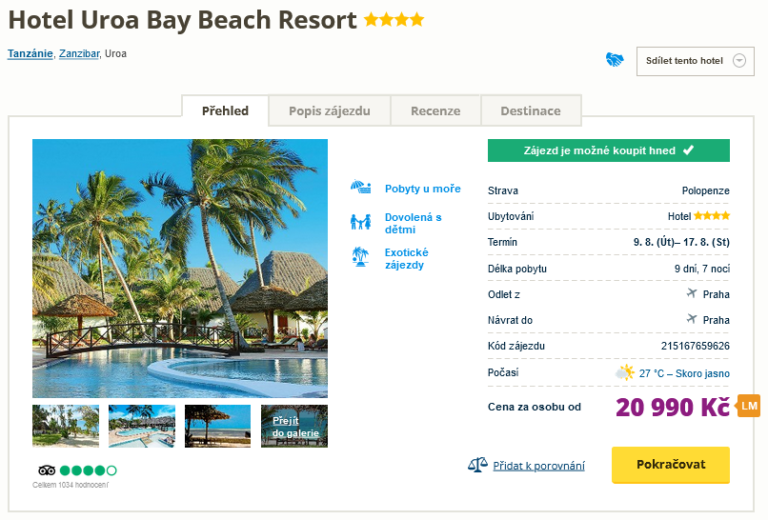Image resolution: width=768 pixels, height=520 pixels.
Task: Follow the Zanzibar breadcrumb link
Action: (x=79, y=54)
